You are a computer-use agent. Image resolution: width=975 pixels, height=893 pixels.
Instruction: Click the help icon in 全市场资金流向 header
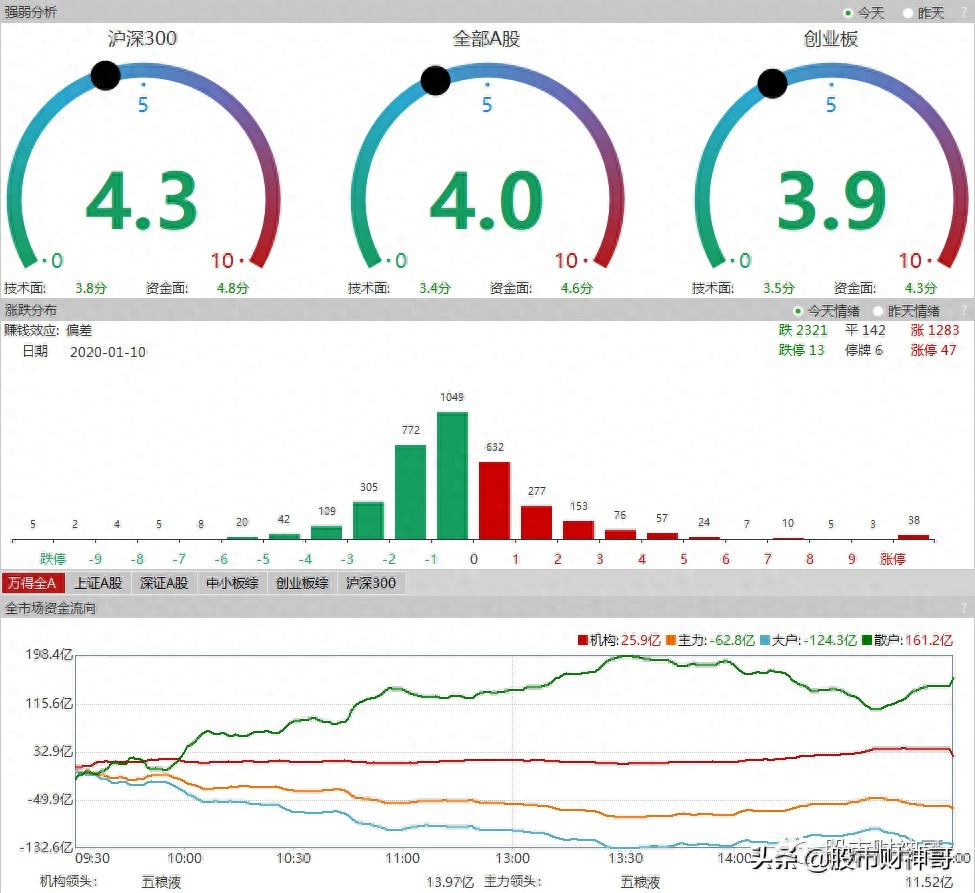(964, 608)
